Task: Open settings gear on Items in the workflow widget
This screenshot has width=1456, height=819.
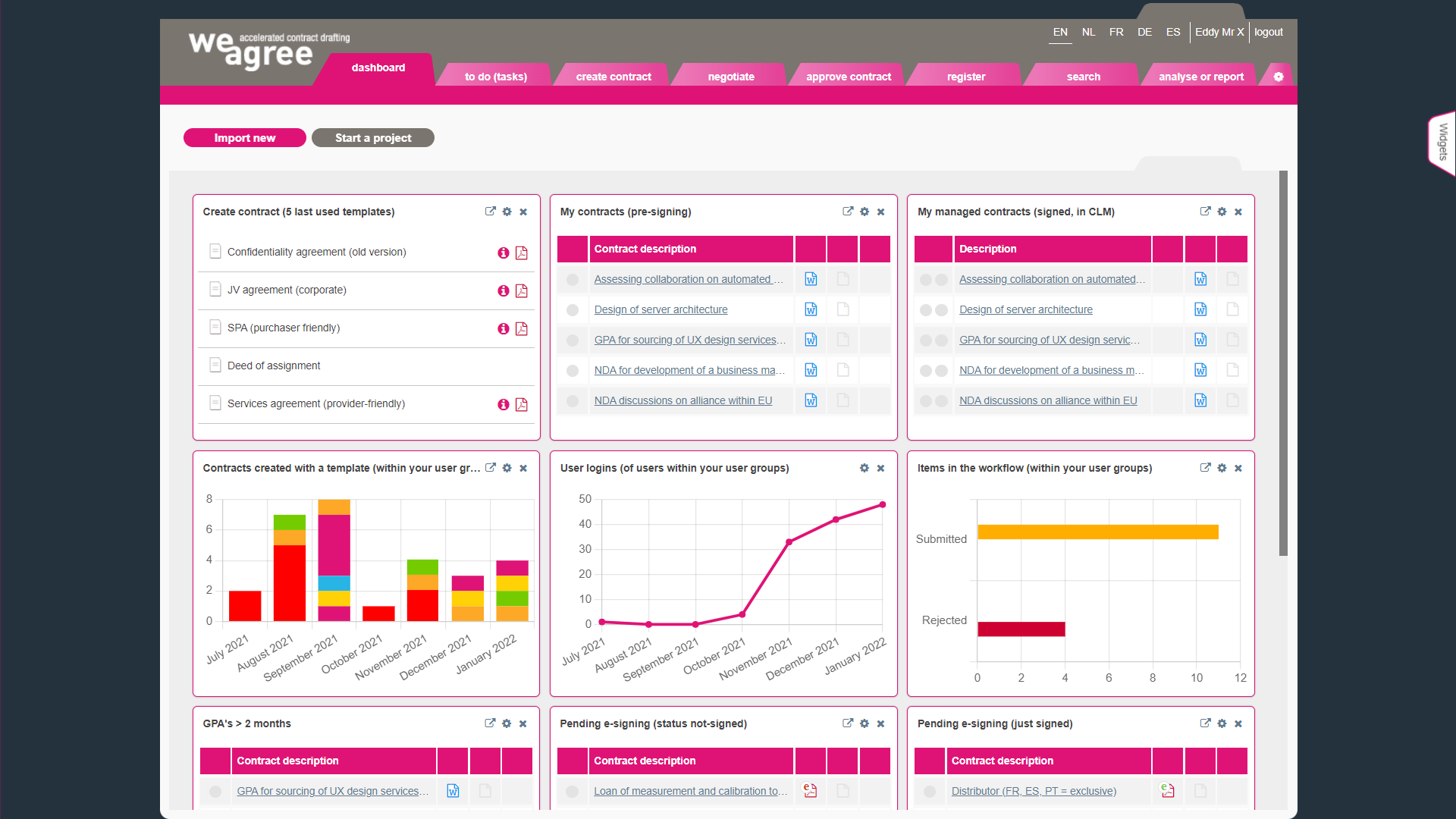Action: [1222, 468]
